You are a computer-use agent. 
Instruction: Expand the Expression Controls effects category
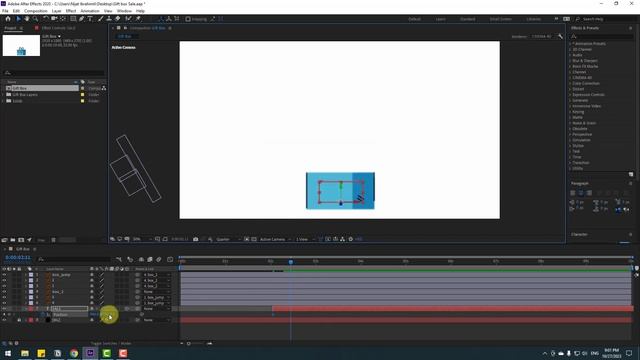(x=570, y=95)
